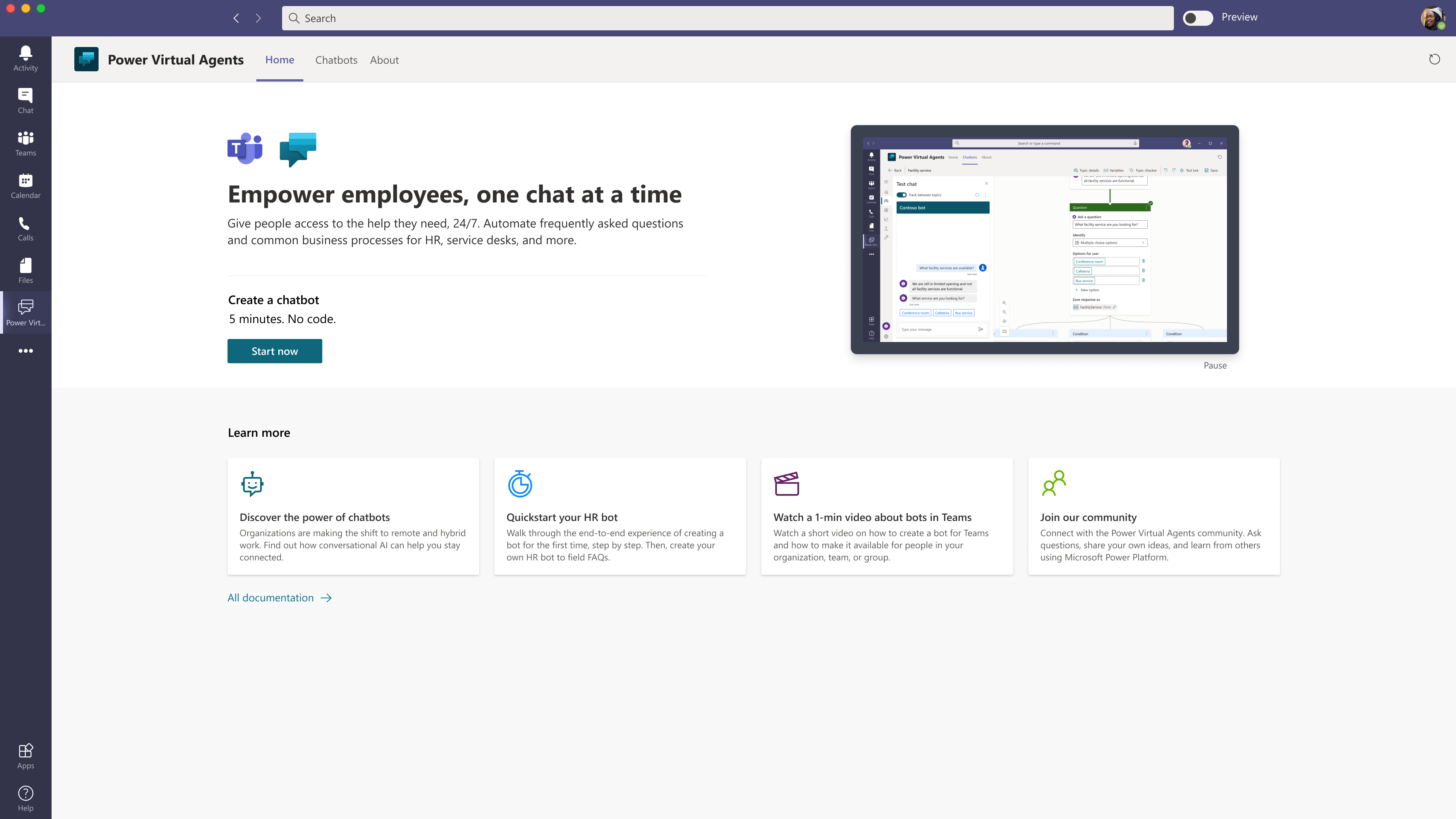
Task: Switch to the Chatbots tab
Action: point(336,60)
